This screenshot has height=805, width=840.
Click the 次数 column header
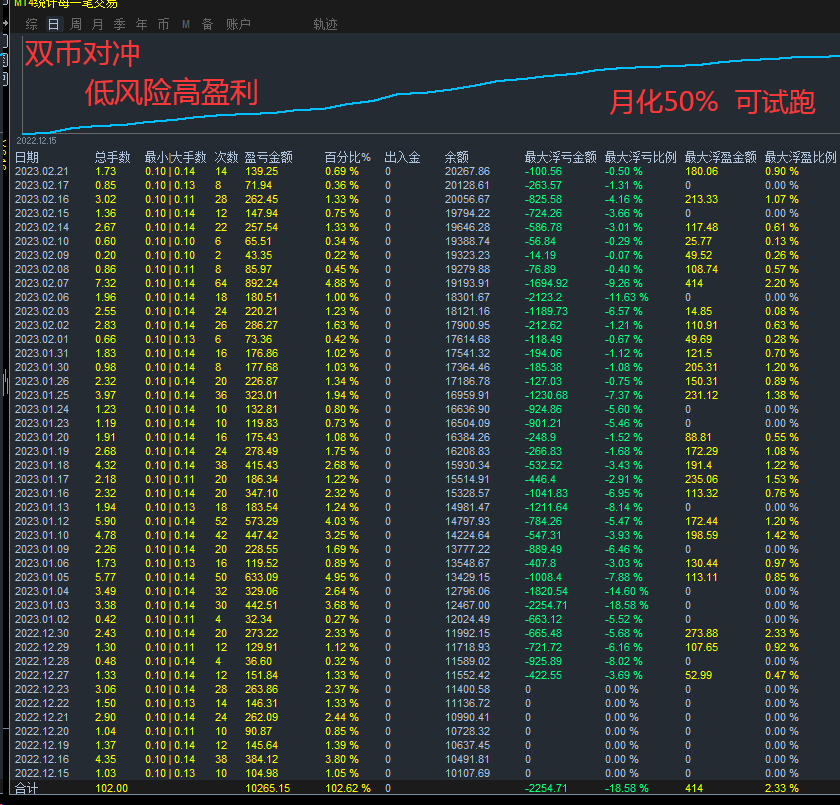tap(226, 157)
